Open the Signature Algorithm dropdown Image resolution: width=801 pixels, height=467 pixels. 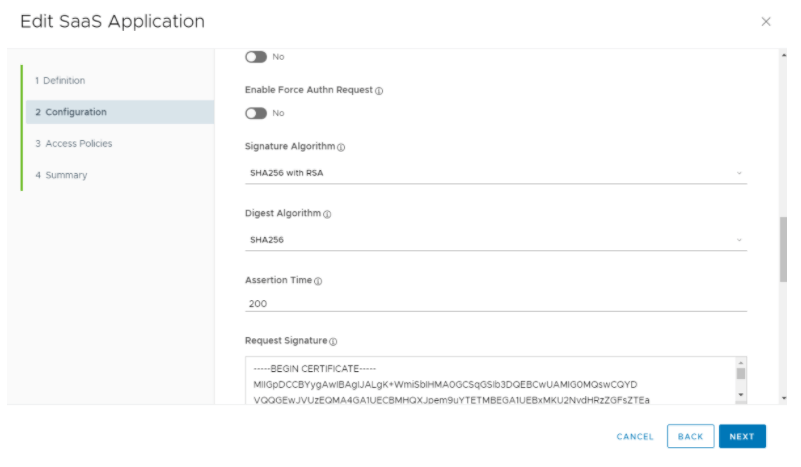[495, 173]
